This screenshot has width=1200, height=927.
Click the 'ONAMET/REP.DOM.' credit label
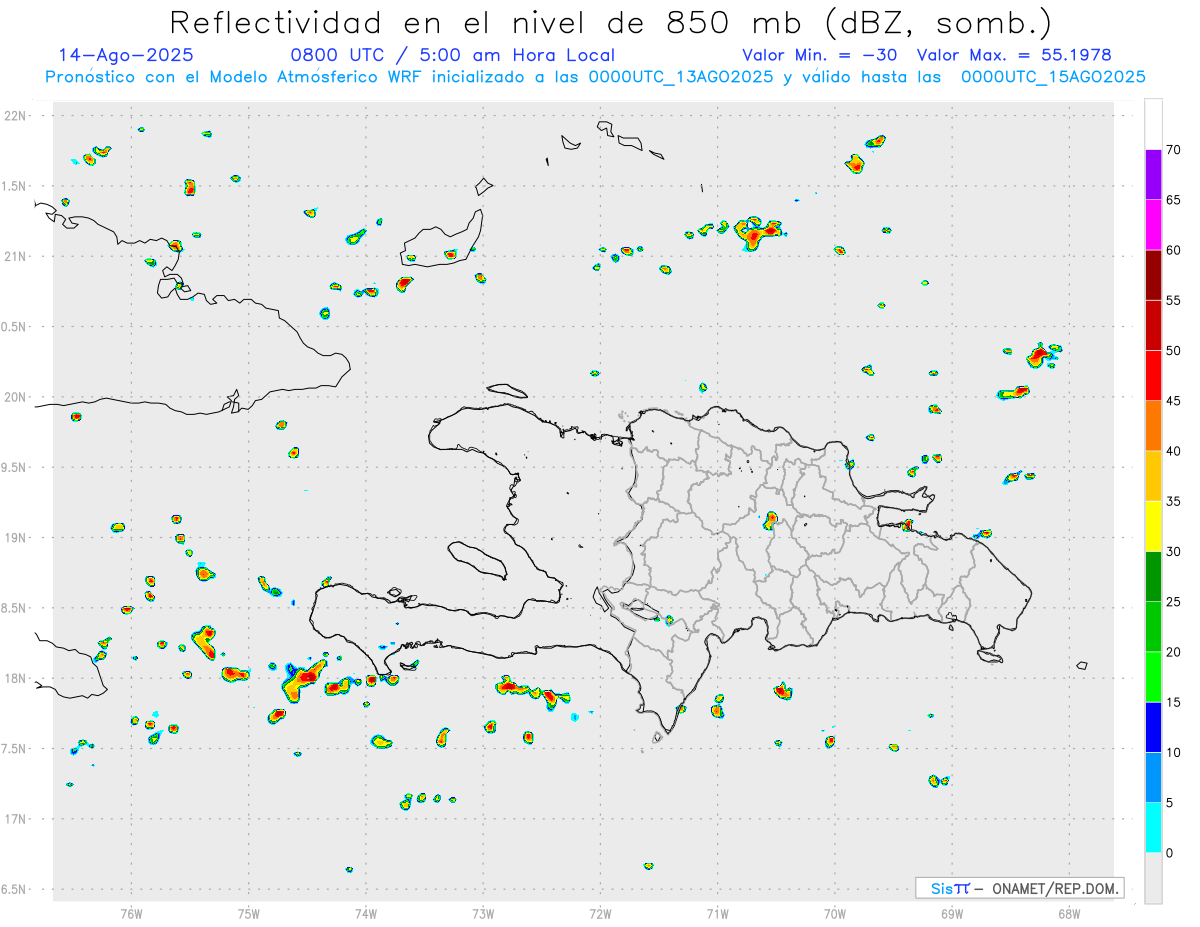click(1055, 888)
